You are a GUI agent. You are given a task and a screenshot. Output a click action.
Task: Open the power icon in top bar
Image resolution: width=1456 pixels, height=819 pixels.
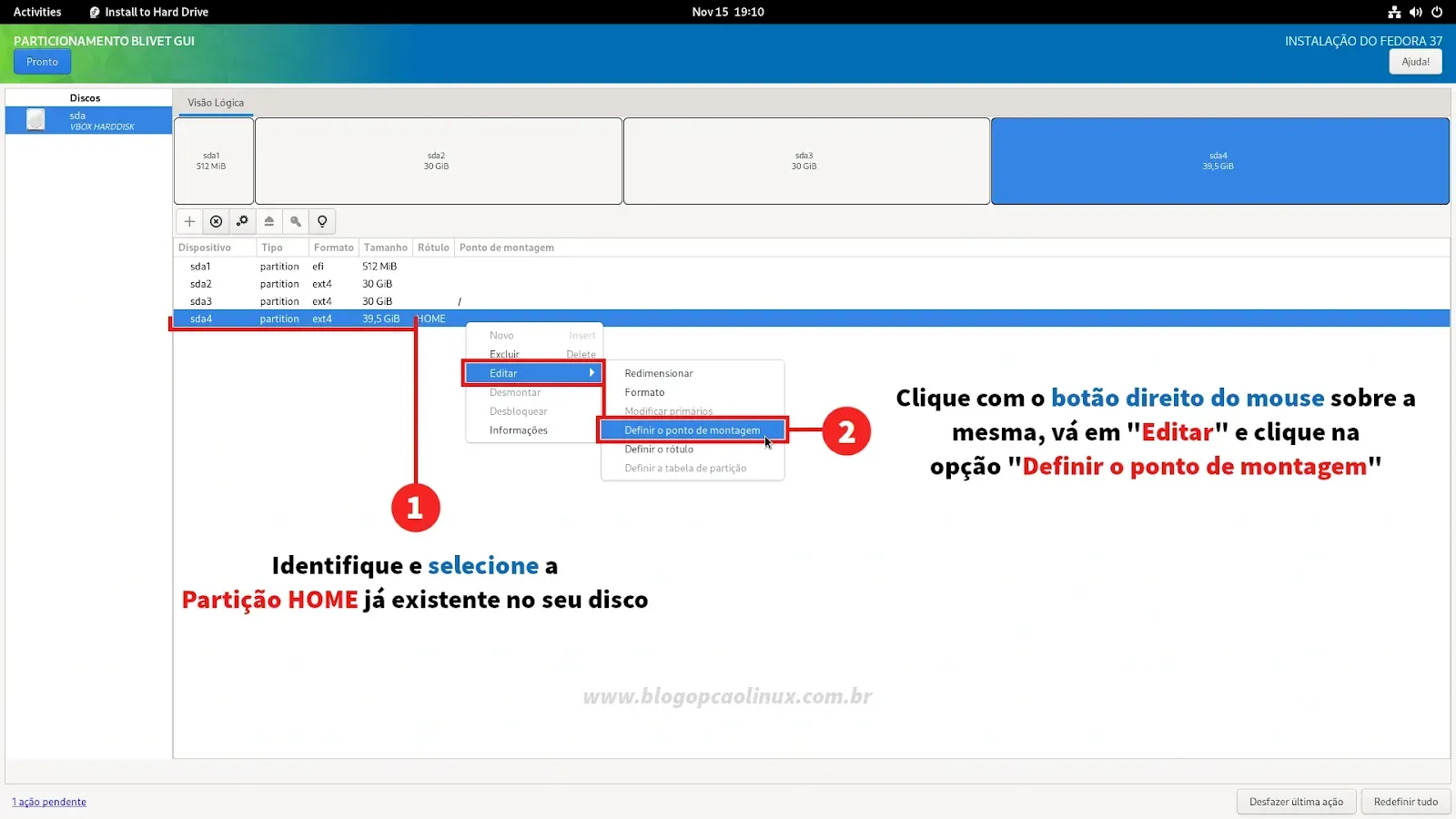(x=1437, y=12)
